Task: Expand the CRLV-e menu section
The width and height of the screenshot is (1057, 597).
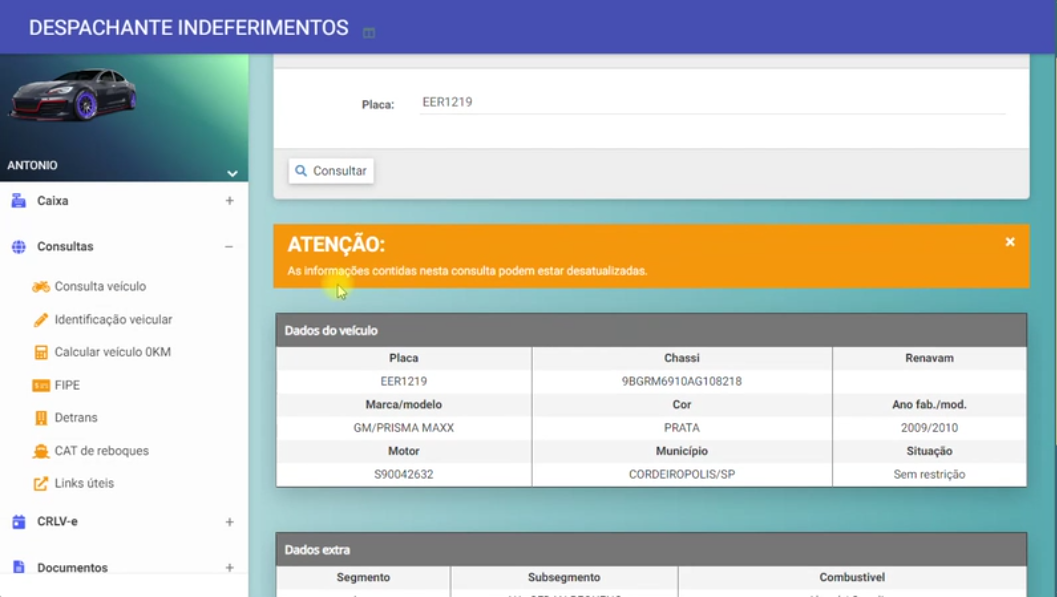Action: point(229,522)
